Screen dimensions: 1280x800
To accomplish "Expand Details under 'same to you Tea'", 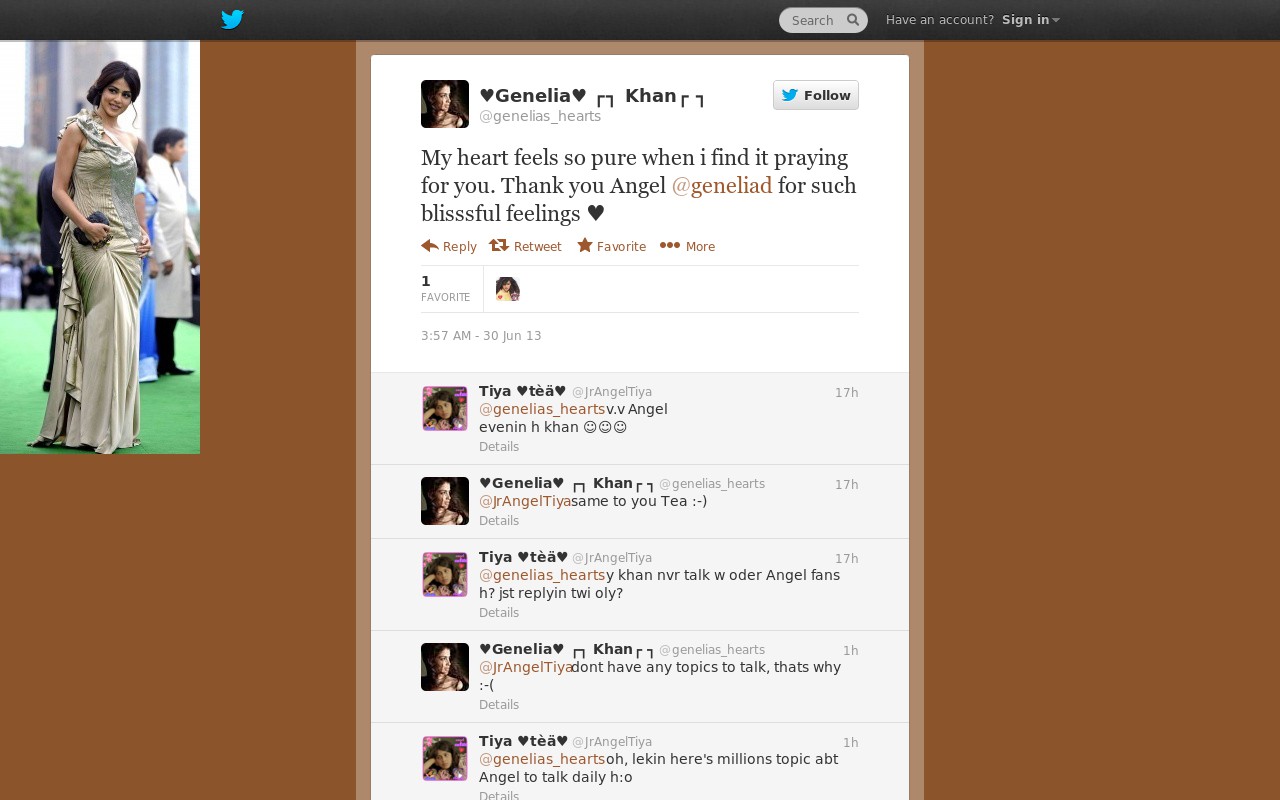I will (499, 521).
